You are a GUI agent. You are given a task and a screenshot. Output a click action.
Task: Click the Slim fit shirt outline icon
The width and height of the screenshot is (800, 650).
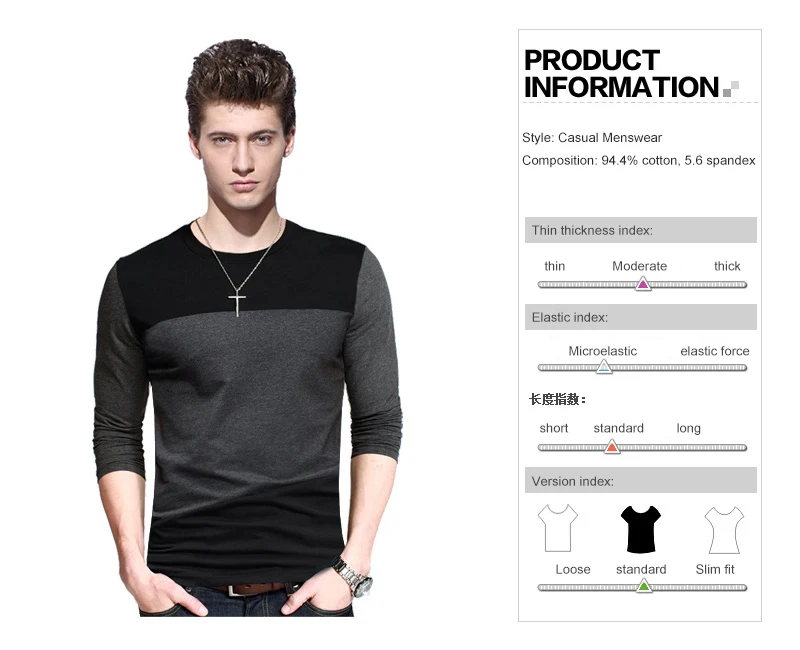(724, 530)
